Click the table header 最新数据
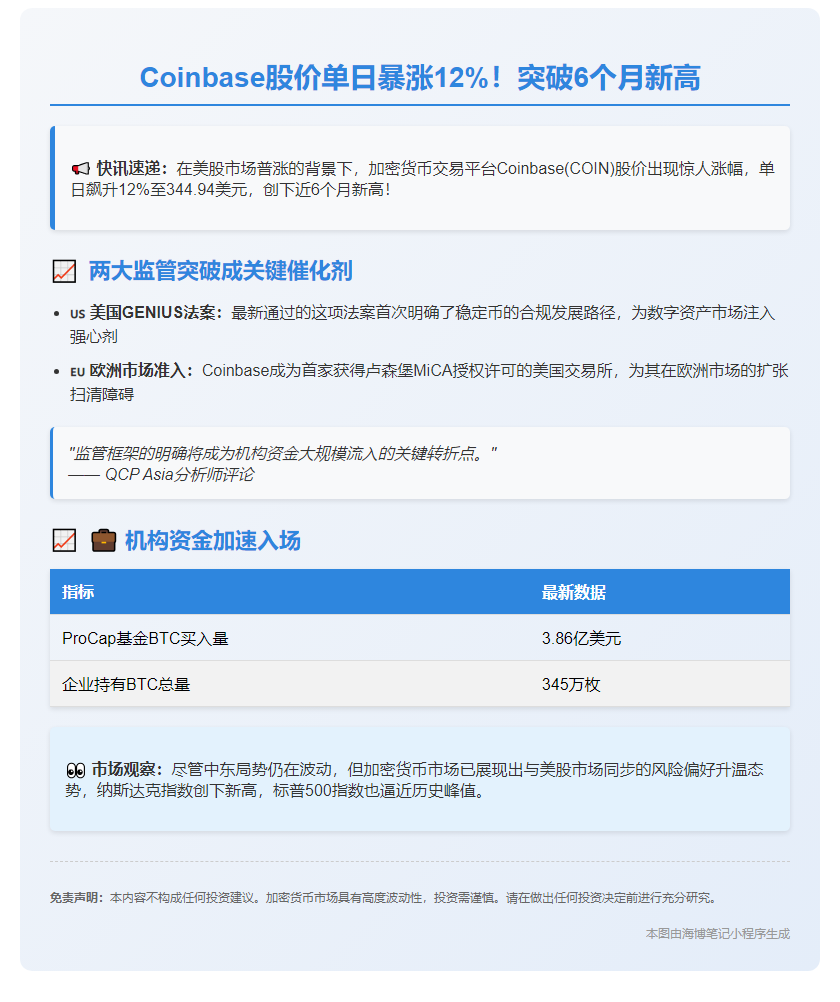The image size is (840, 1002). pos(573,592)
